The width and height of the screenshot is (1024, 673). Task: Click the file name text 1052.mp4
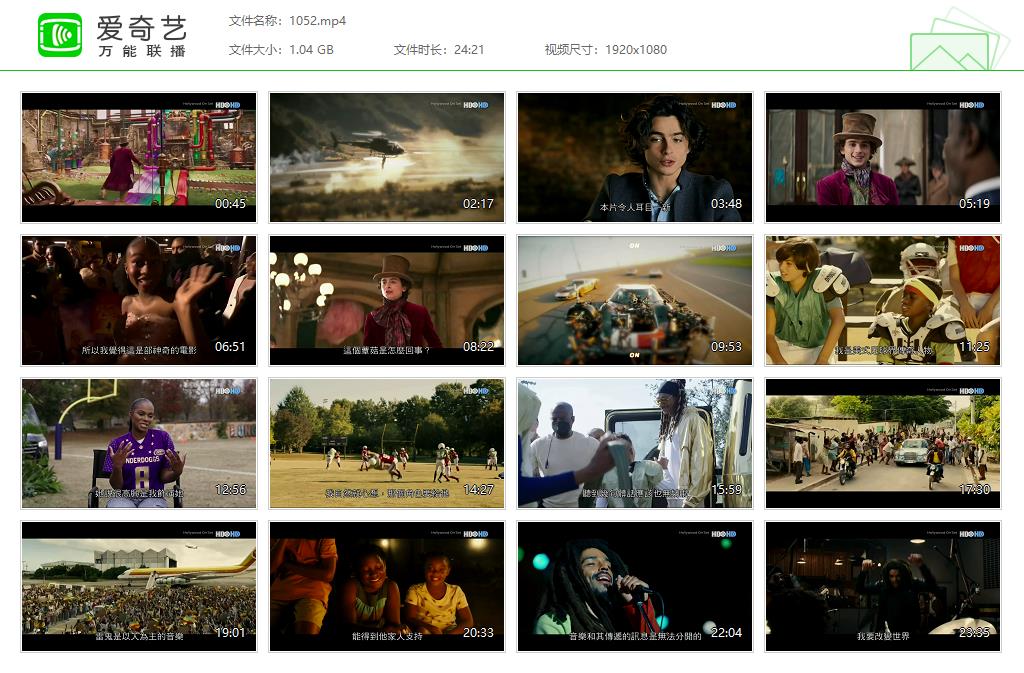pos(317,21)
